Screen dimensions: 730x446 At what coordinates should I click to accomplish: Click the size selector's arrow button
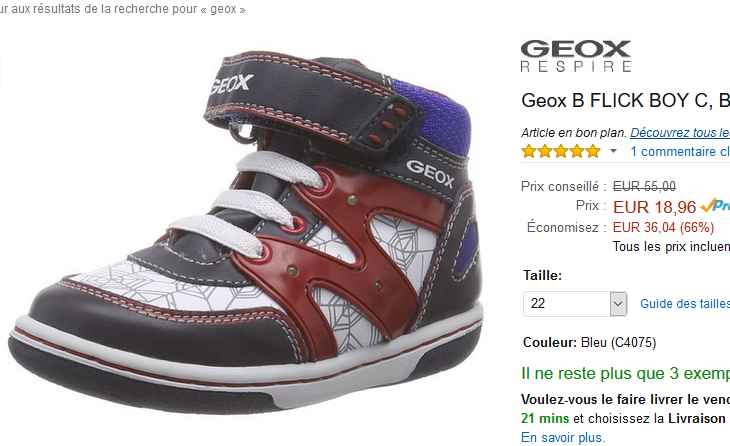pos(618,304)
